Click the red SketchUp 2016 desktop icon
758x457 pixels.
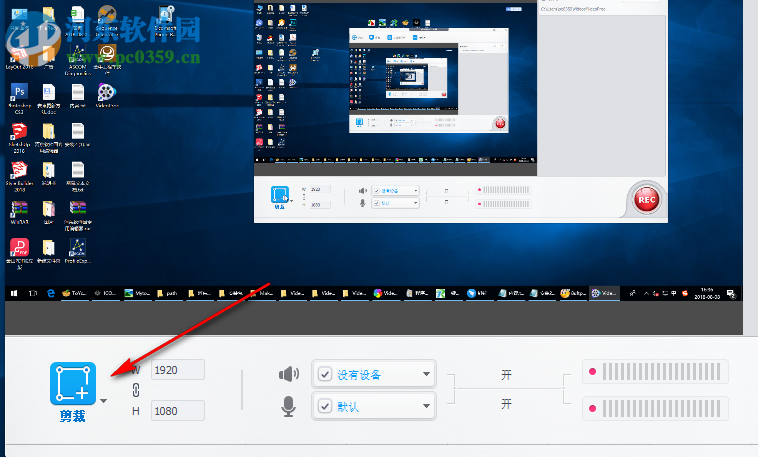(19, 138)
